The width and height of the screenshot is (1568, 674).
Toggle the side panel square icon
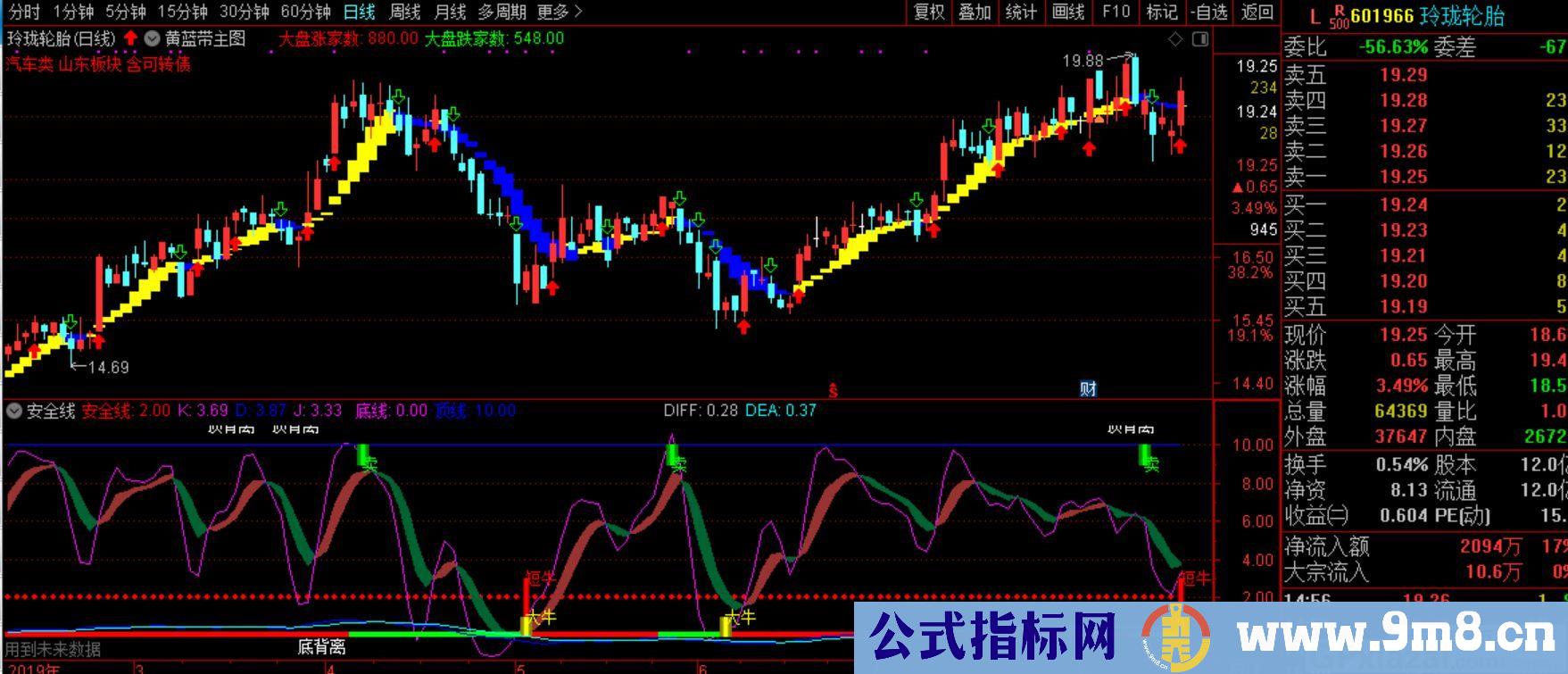point(1200,39)
